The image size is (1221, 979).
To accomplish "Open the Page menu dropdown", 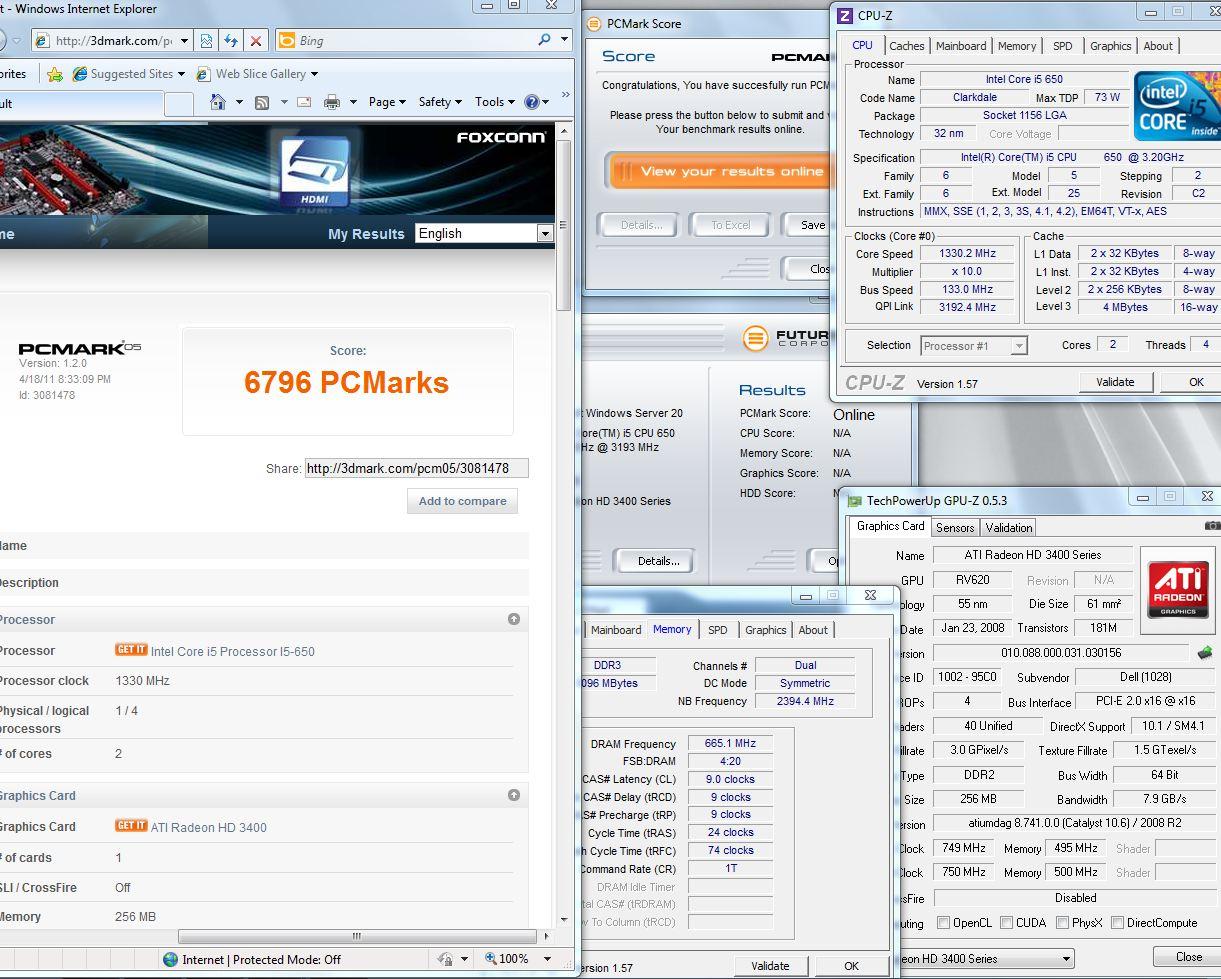I will click(x=387, y=102).
